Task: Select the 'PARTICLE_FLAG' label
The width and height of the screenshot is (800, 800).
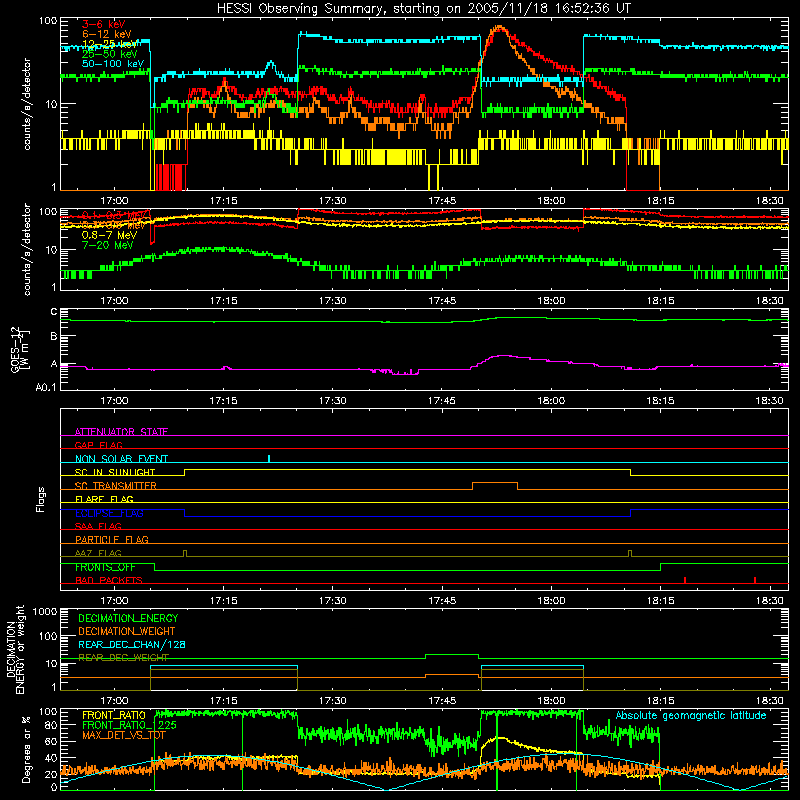Action: pos(112,540)
